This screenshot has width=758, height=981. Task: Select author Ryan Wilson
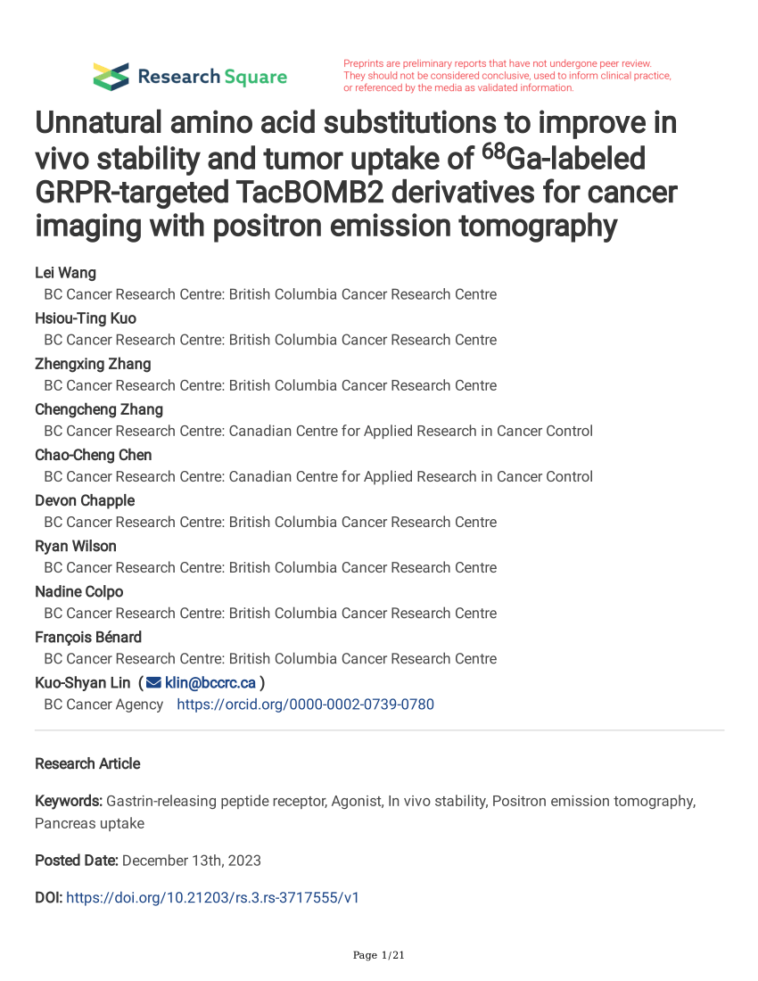click(x=76, y=546)
